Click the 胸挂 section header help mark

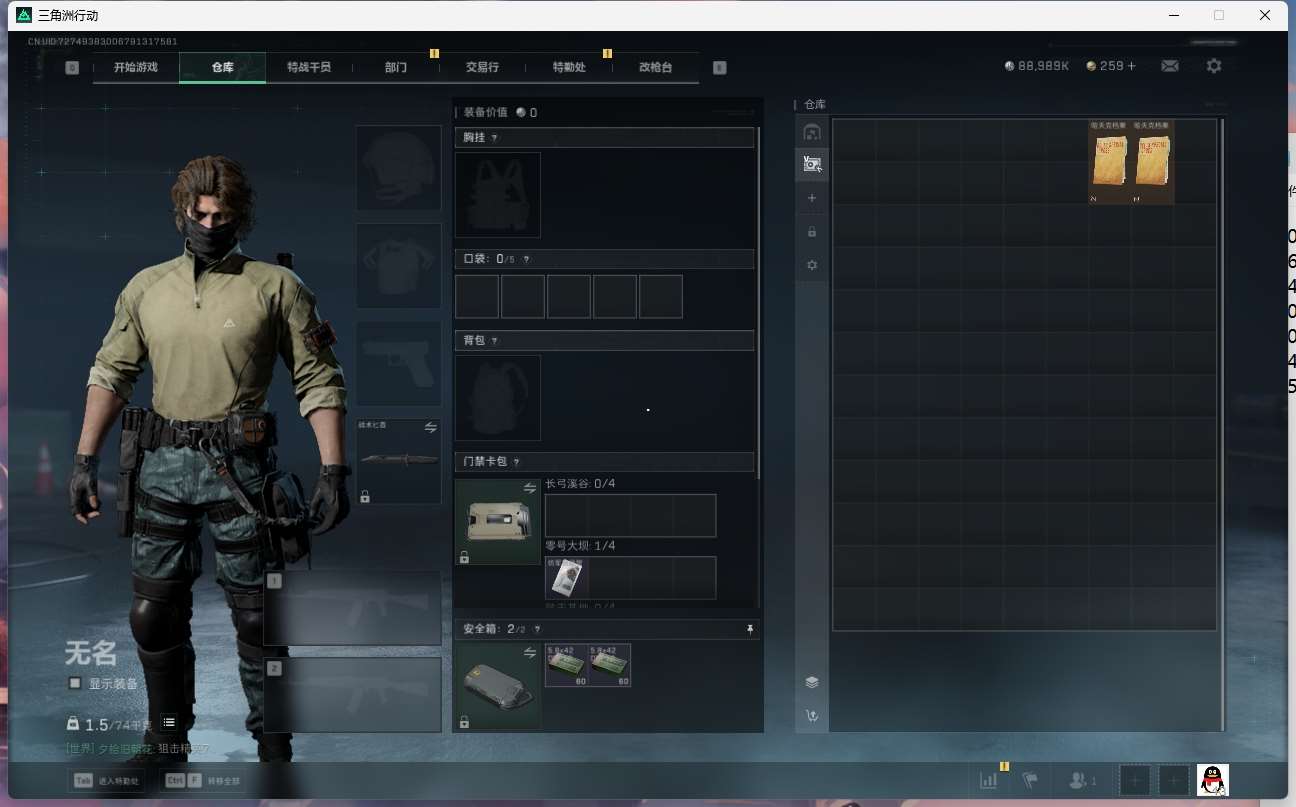(x=494, y=137)
